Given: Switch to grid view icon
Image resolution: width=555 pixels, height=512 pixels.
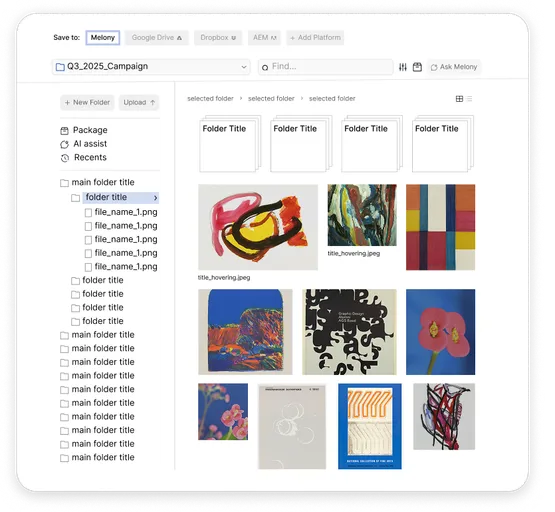Looking at the screenshot, I should 459,99.
